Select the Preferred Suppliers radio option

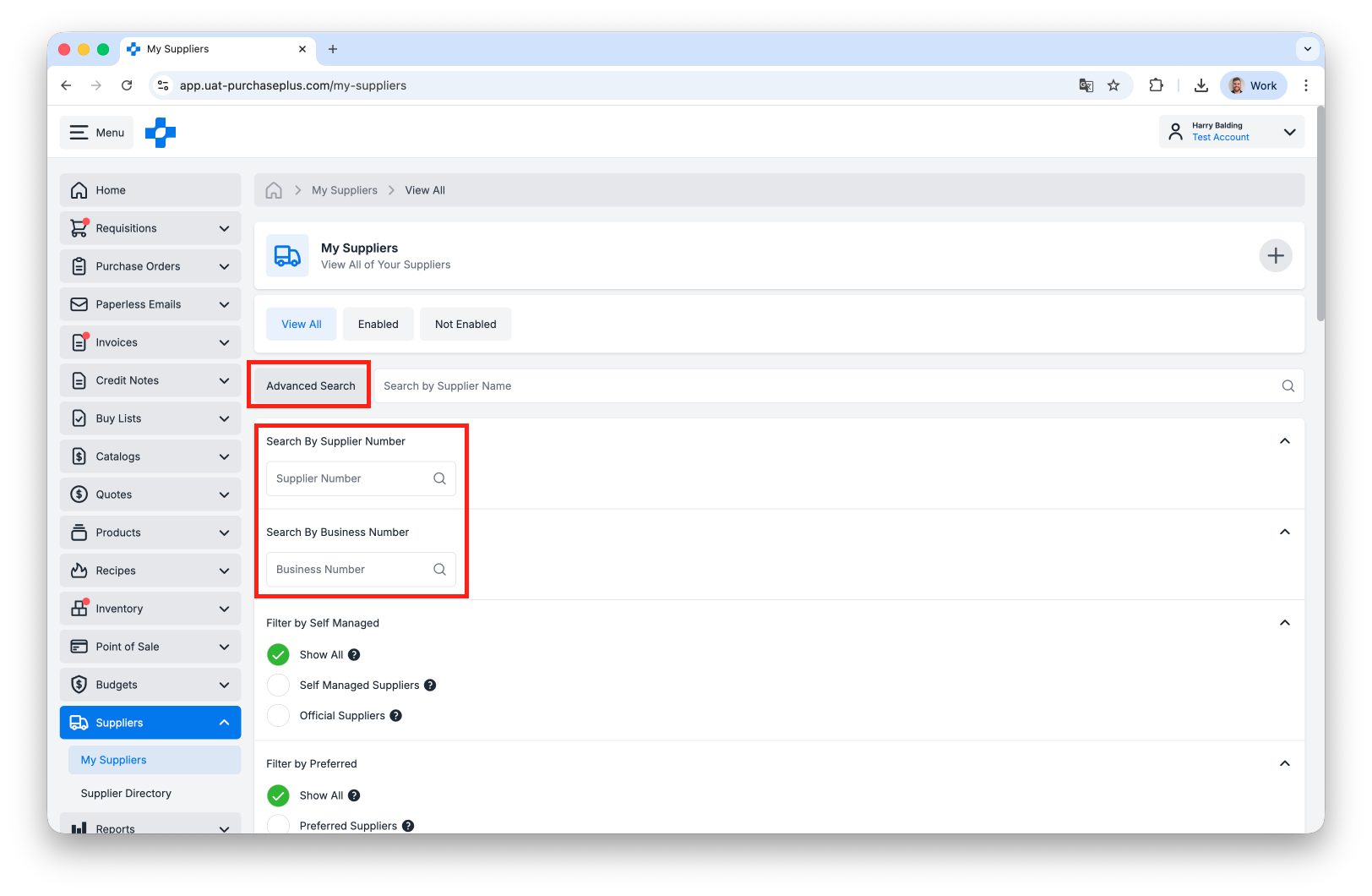[x=279, y=825]
